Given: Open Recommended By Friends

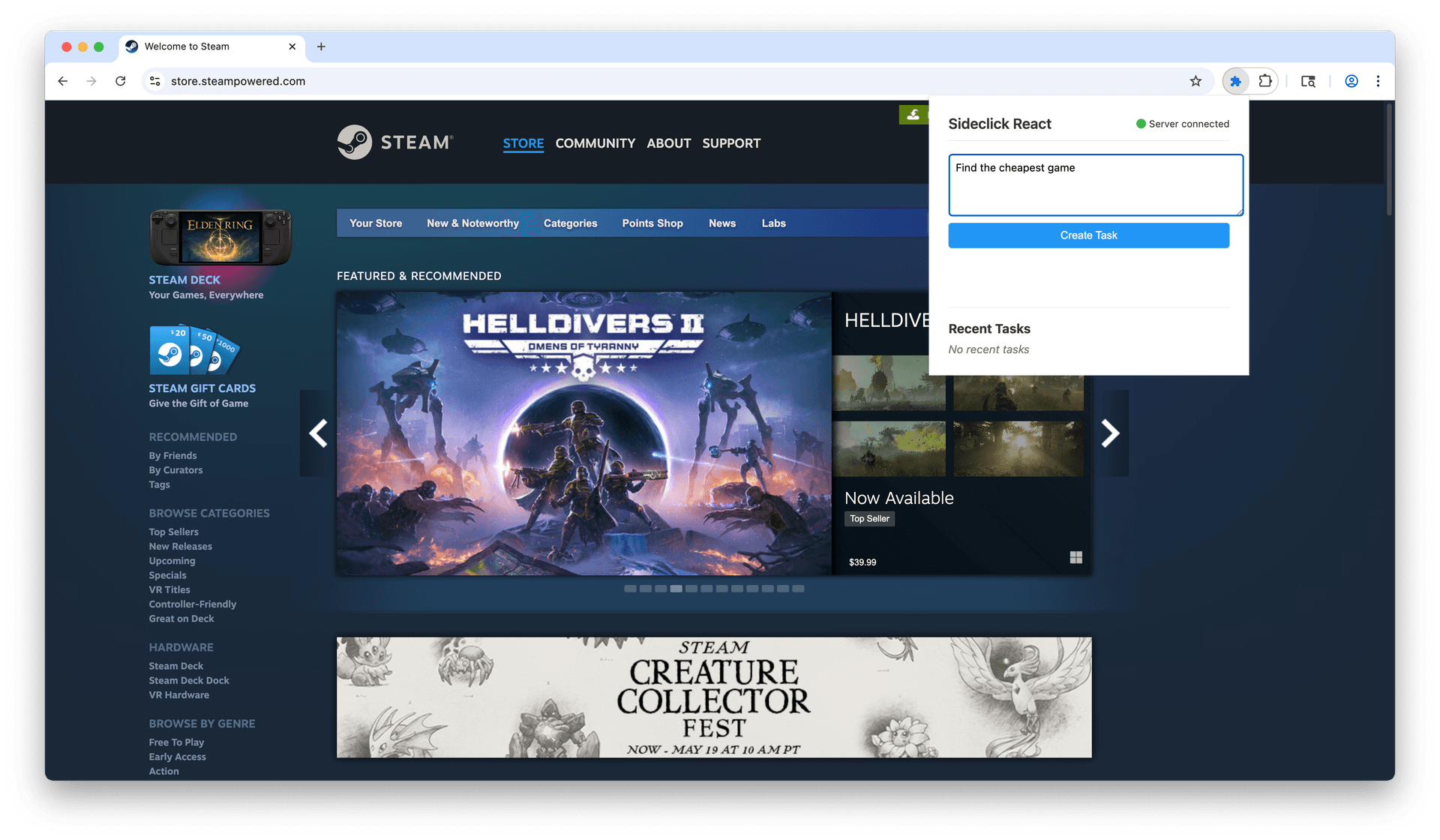Looking at the screenshot, I should (x=172, y=456).
